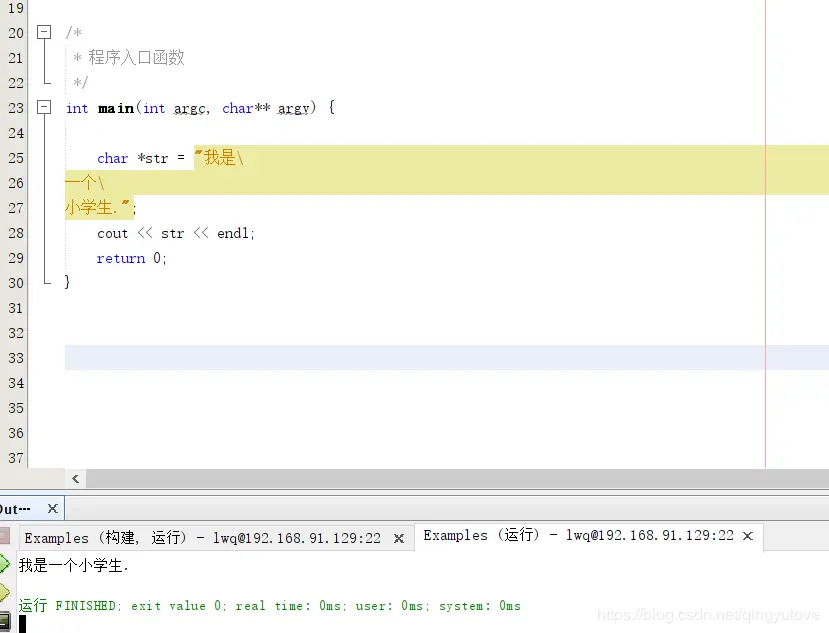Collapse the main function fold at line 23
Screen dimensions: 829x633
[x=44, y=107]
